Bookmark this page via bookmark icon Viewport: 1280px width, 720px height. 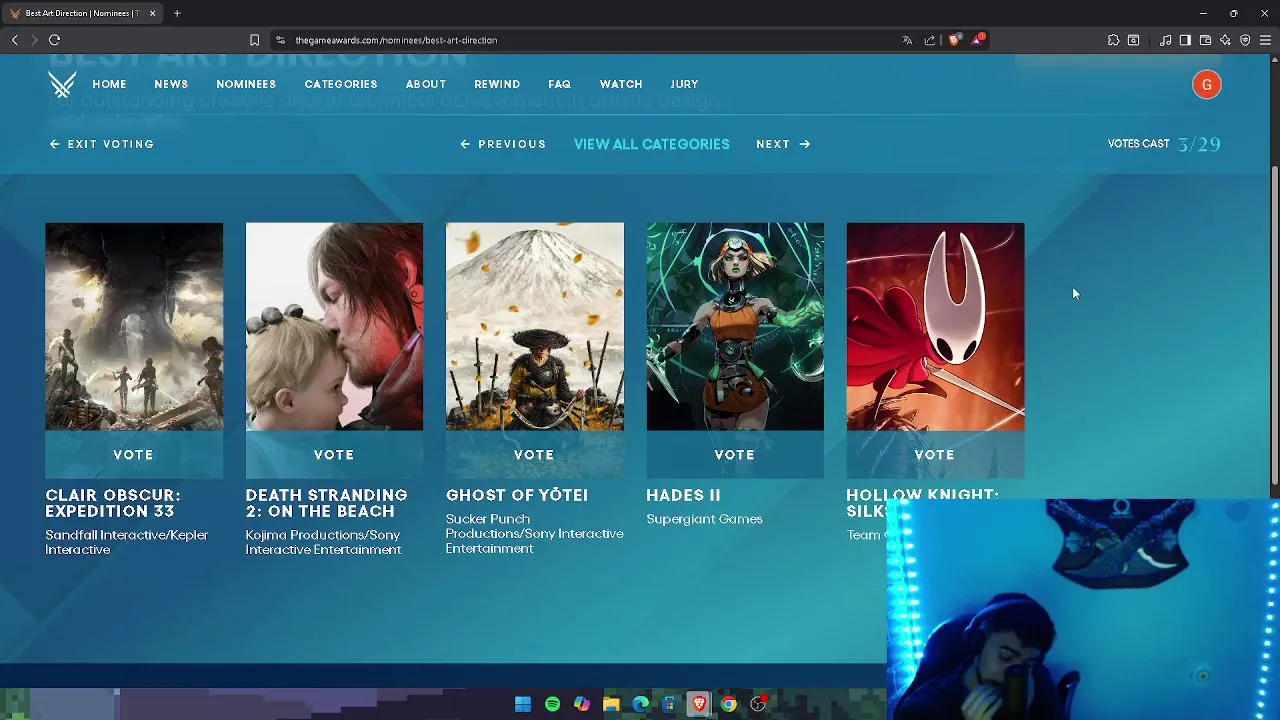point(254,40)
